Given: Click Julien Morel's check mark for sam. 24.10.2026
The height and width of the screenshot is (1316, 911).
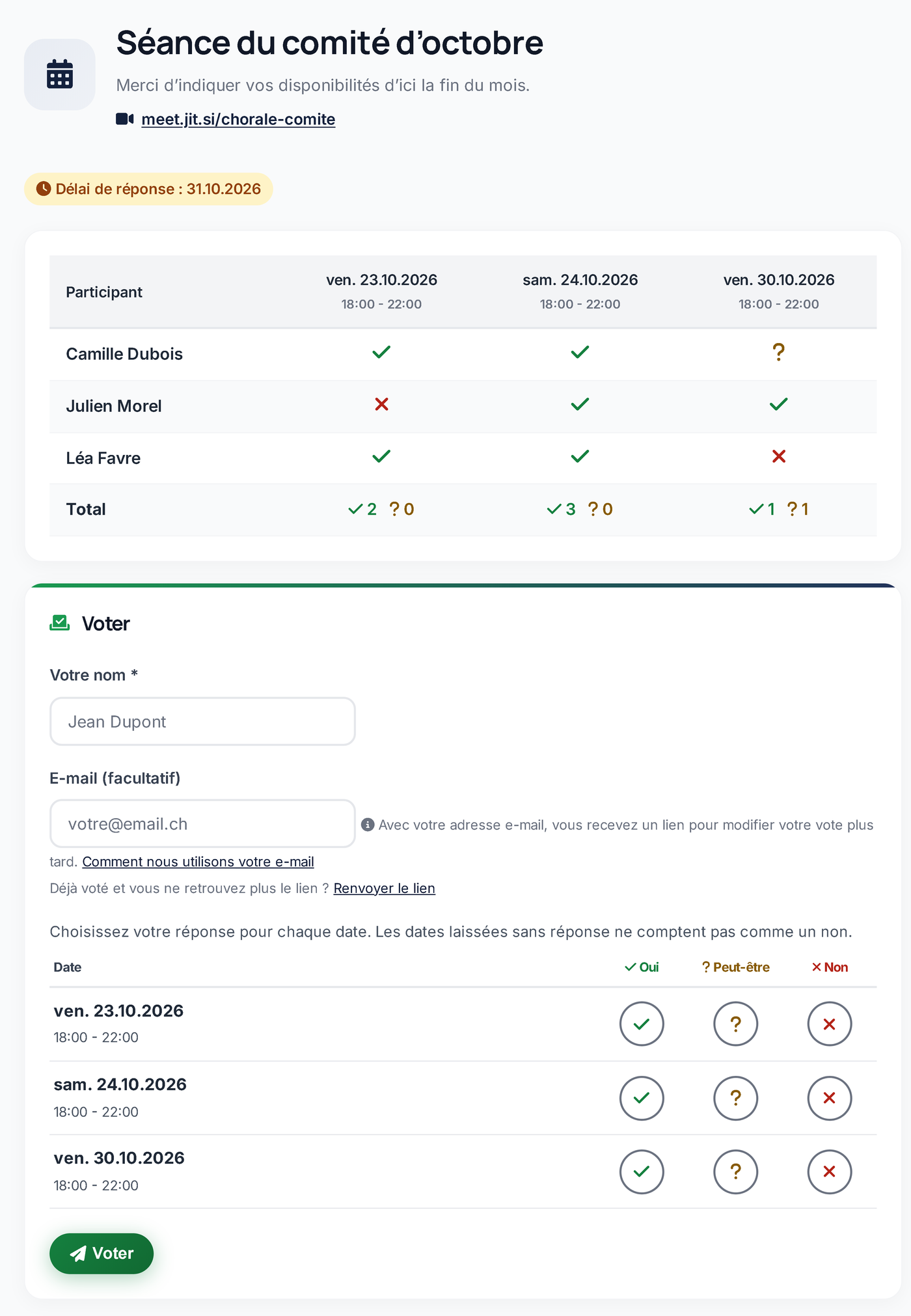Looking at the screenshot, I should point(580,404).
